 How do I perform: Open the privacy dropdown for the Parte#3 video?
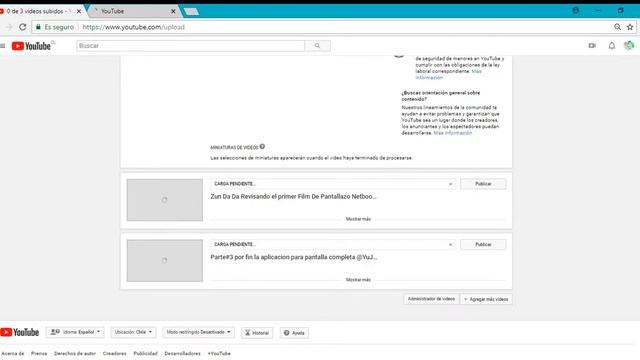pos(333,244)
